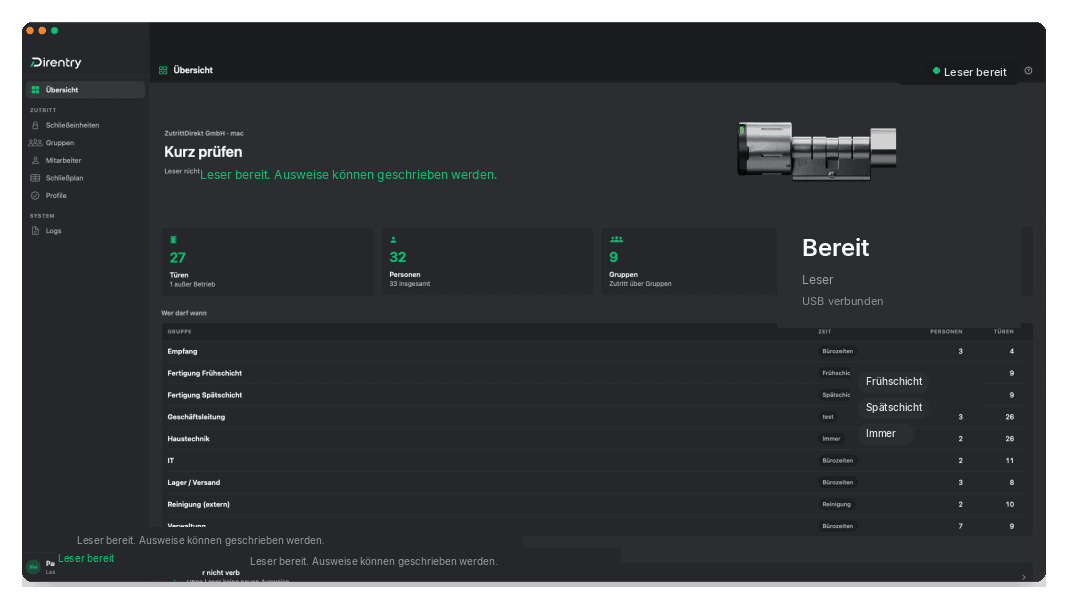Open the Lager / Versand group row
The width and height of the screenshot is (1068, 604).
click(x=597, y=482)
